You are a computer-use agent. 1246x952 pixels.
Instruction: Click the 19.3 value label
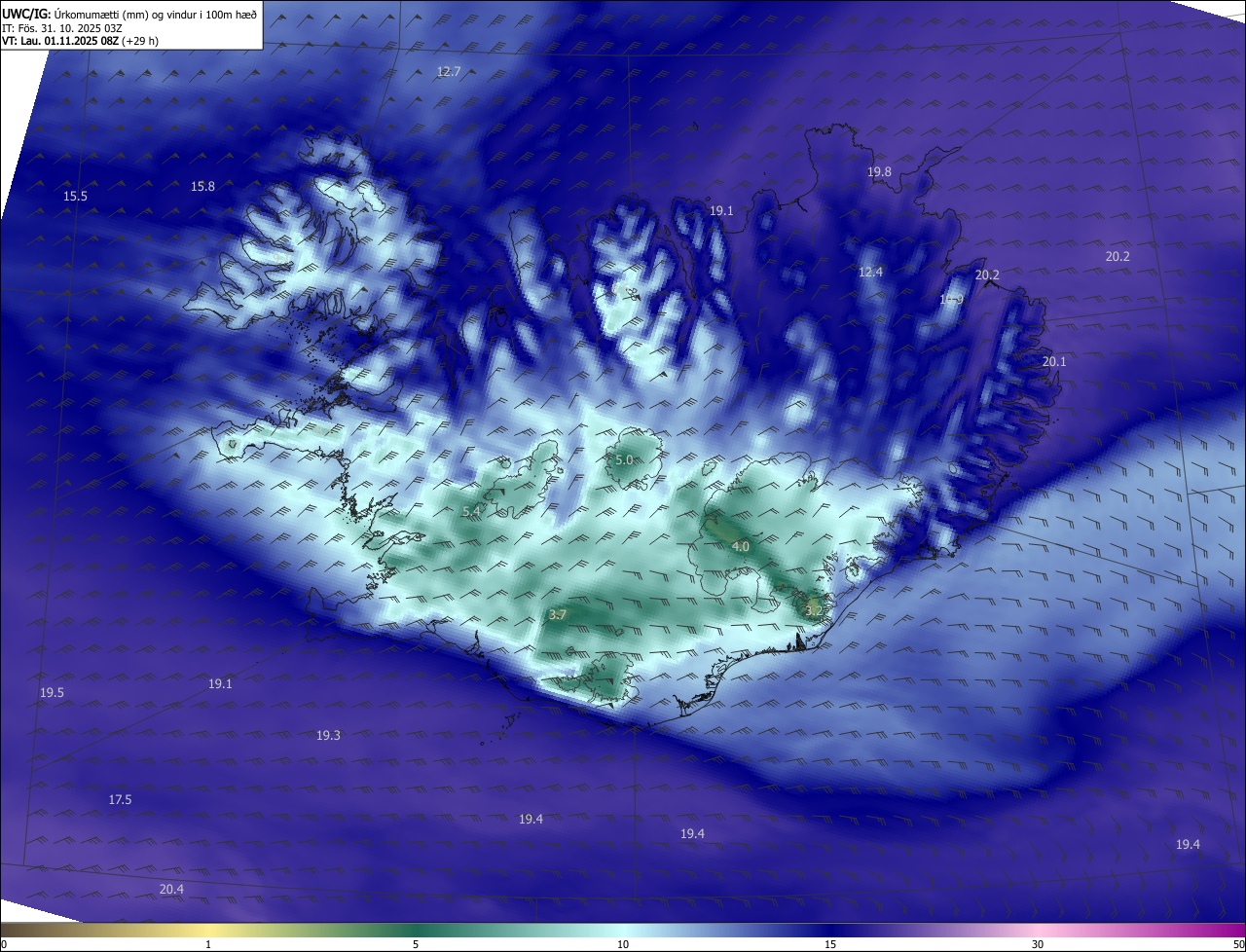(328, 735)
